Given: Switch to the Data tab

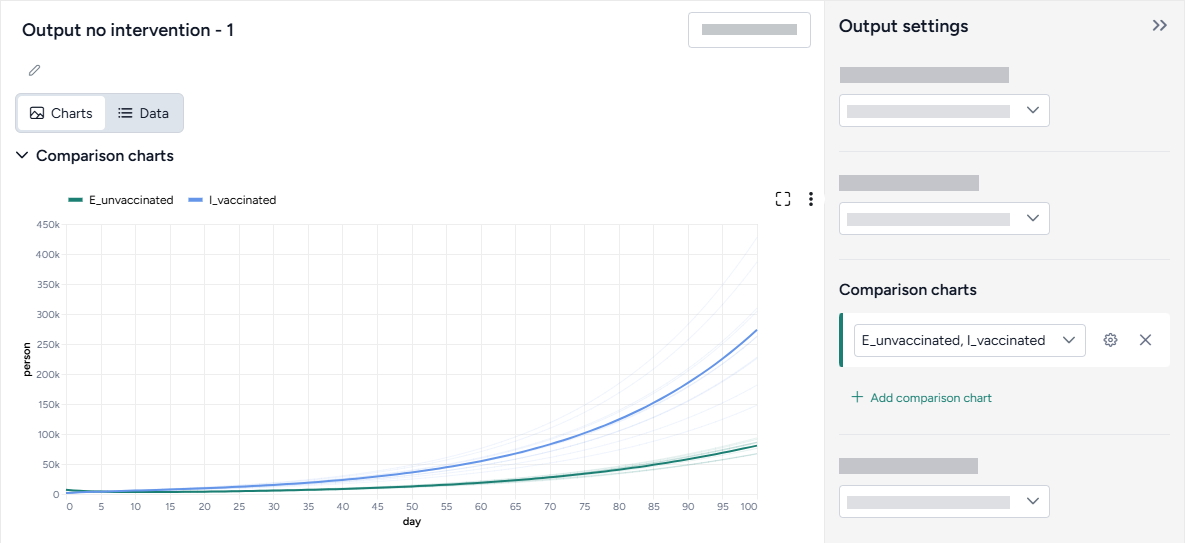Looking at the screenshot, I should [144, 113].
